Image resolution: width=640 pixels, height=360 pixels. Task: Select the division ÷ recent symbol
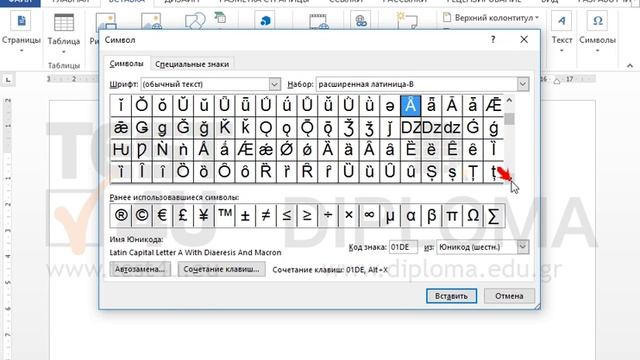[328, 216]
